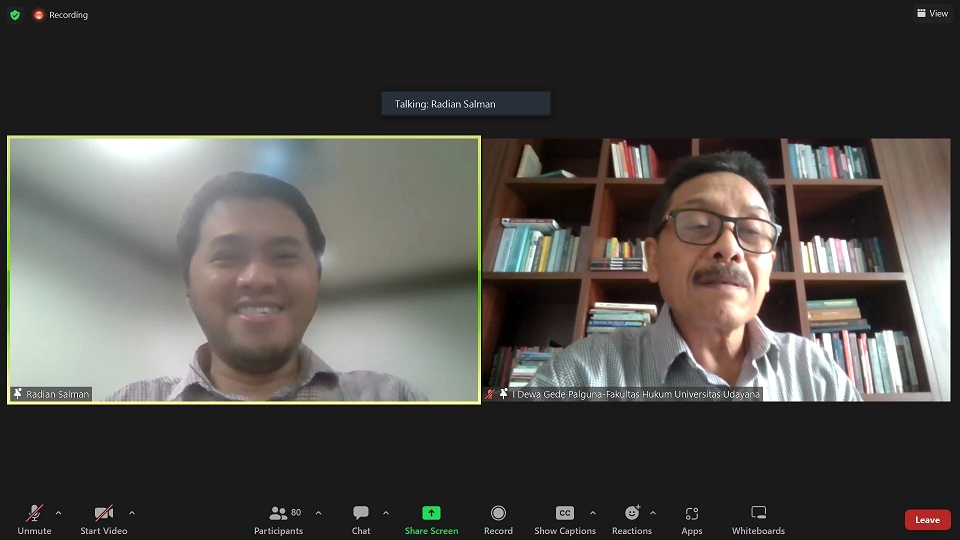
Task: Open Whiteboards from the toolbar
Action: 758,519
